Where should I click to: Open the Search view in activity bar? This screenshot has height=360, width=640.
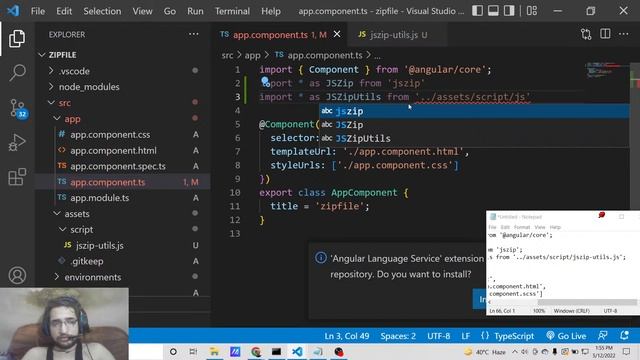(x=17, y=73)
